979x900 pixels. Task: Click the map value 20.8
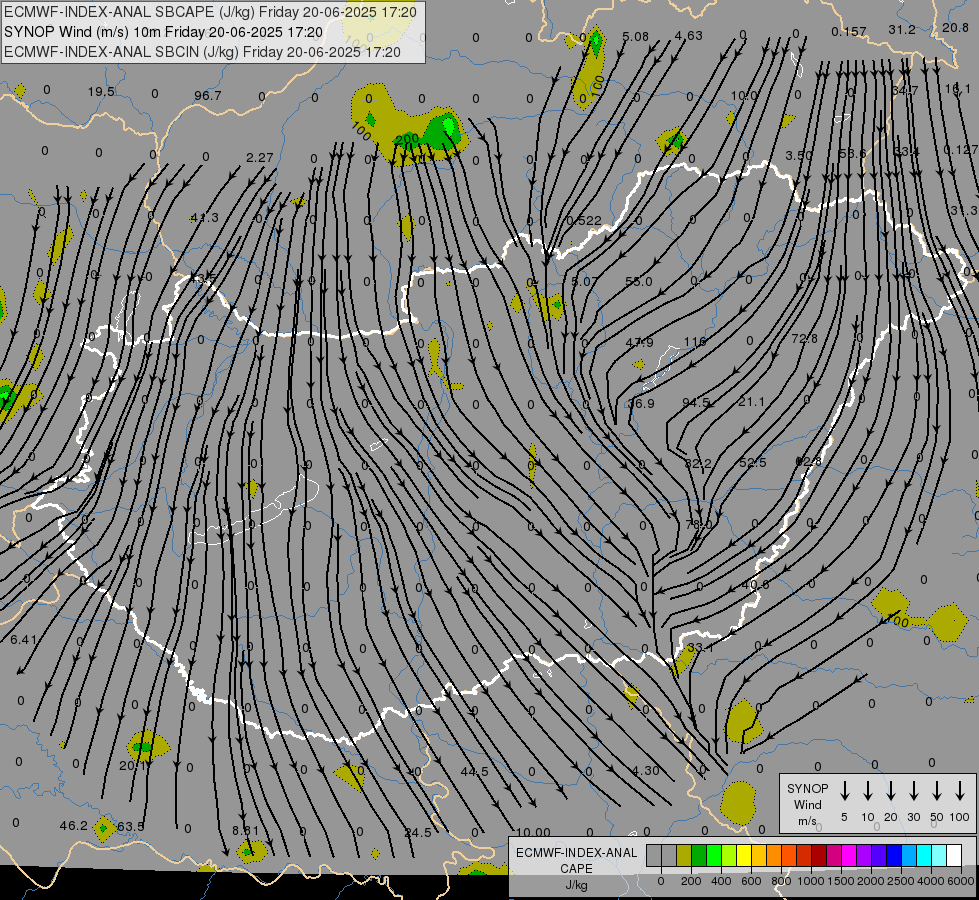point(955,27)
